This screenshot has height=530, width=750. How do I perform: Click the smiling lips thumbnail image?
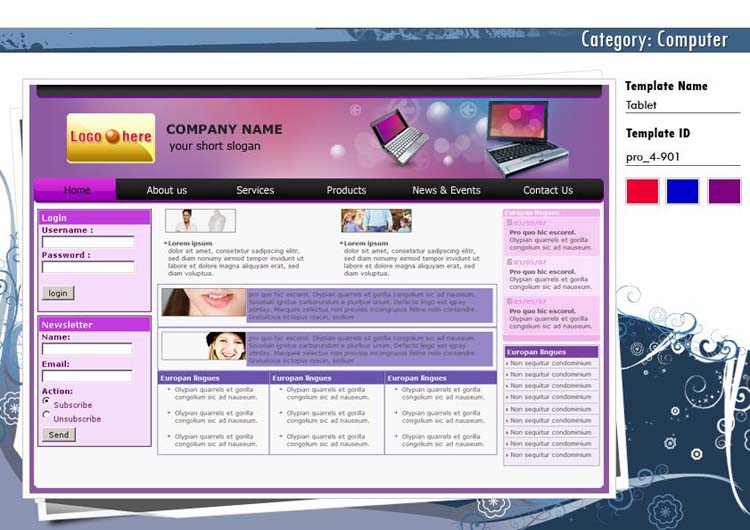pyautogui.click(x=204, y=303)
